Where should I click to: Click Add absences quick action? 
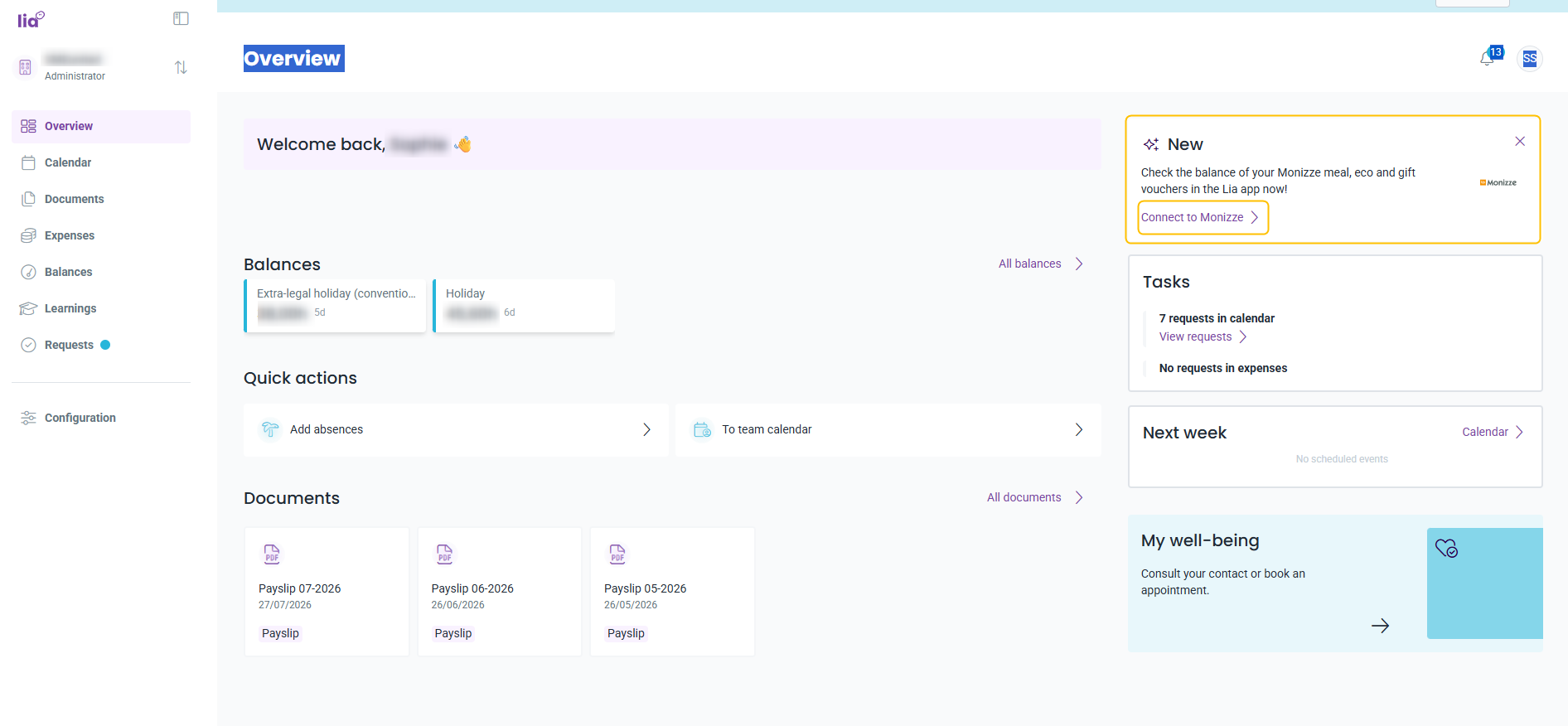point(456,429)
